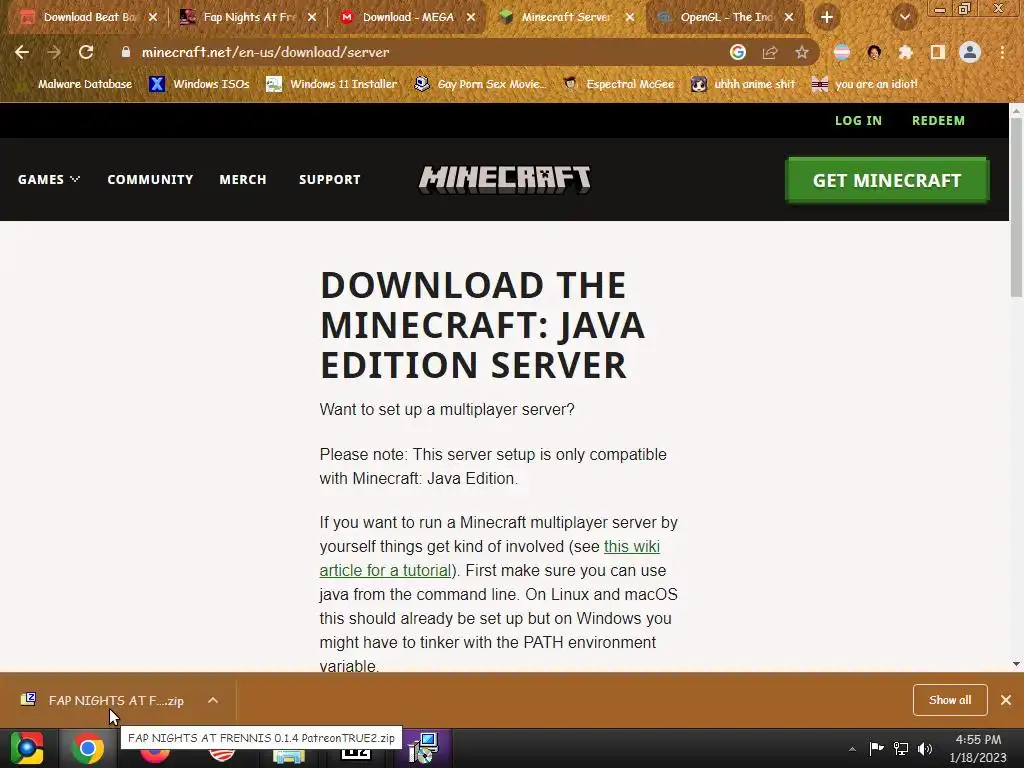Share this page using the share icon
This screenshot has height=768, width=1024.
pyautogui.click(x=770, y=52)
